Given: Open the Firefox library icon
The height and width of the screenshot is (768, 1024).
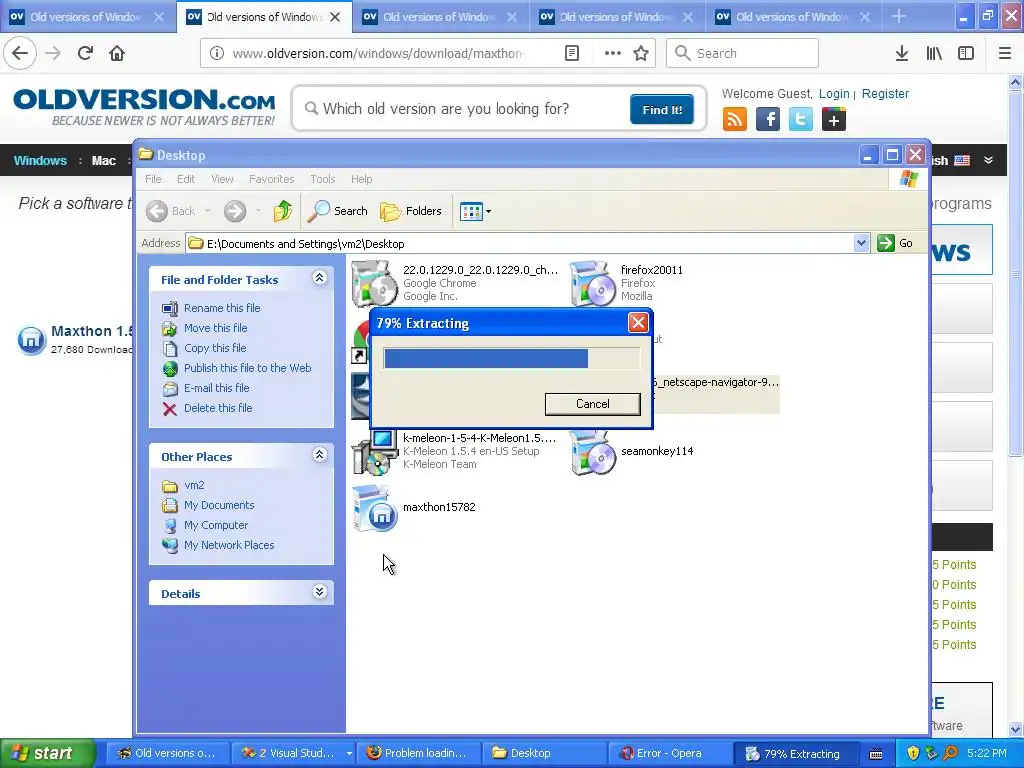Looking at the screenshot, I should click(934, 54).
